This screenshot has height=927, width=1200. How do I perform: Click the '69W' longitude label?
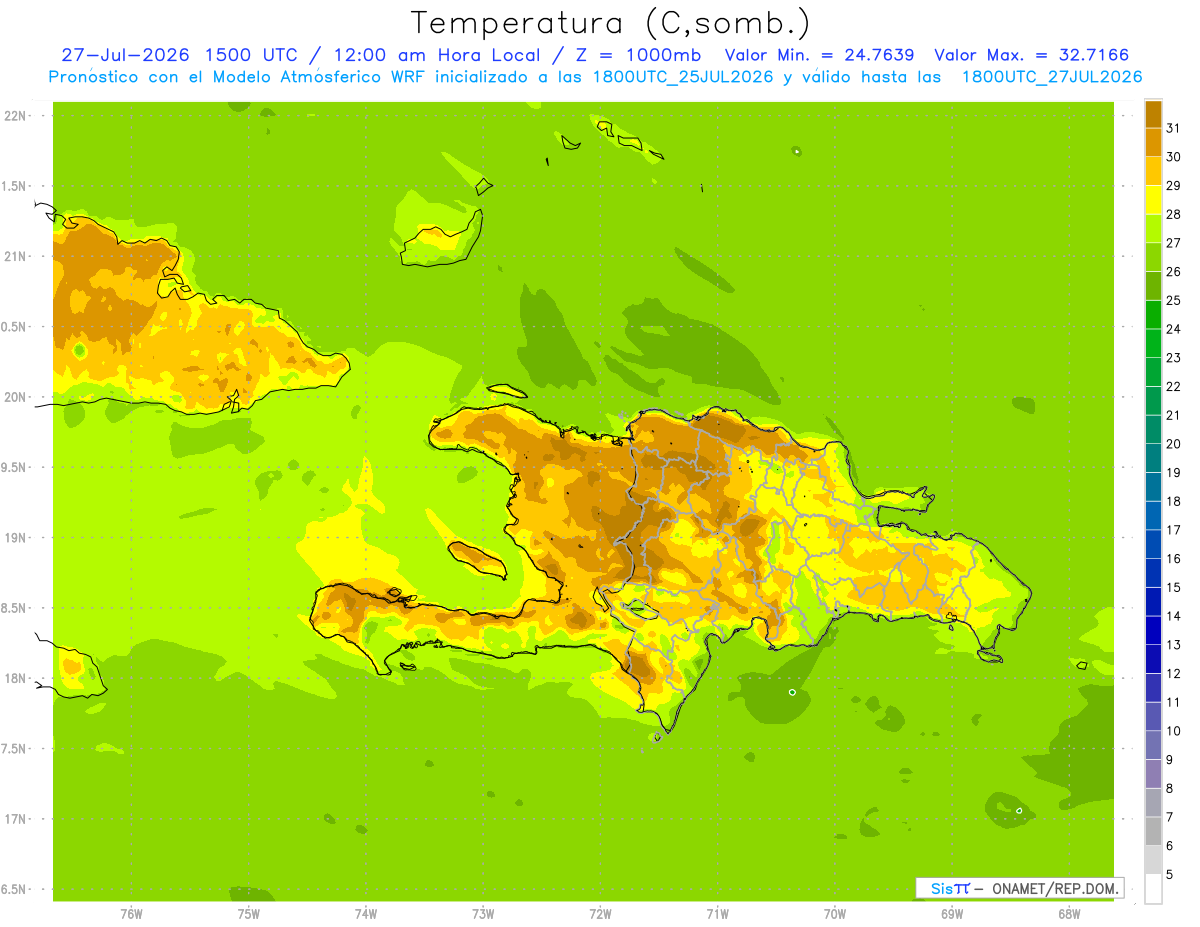(952, 914)
